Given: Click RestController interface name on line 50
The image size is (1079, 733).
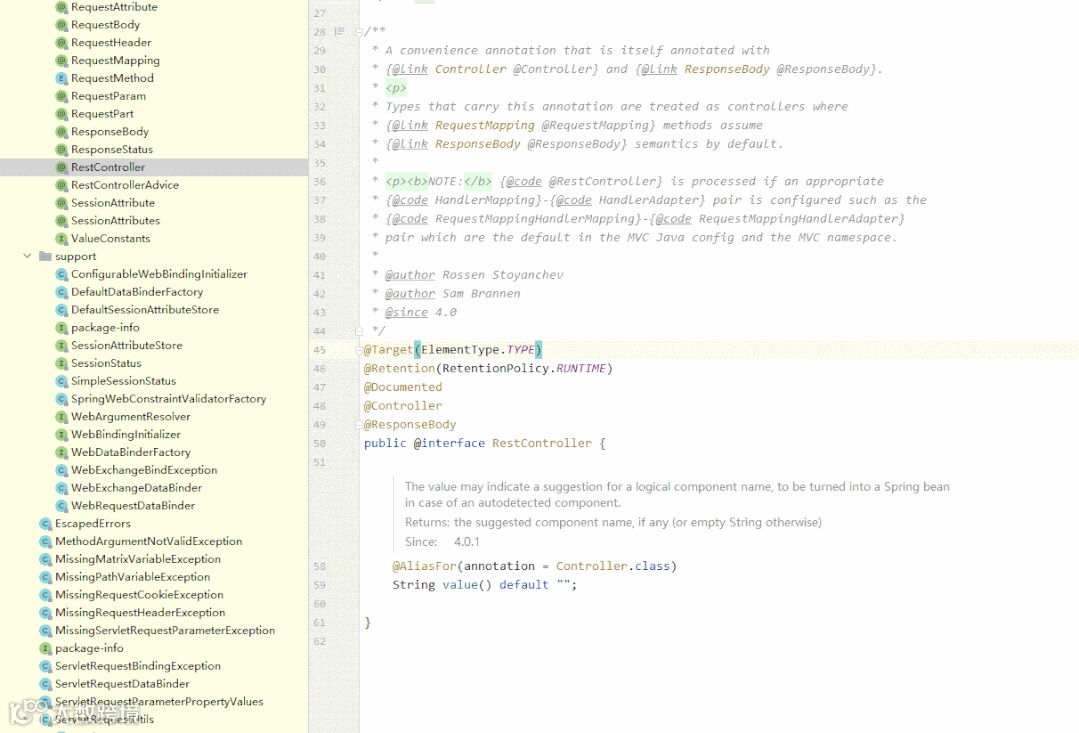Looking at the screenshot, I should click(542, 443).
